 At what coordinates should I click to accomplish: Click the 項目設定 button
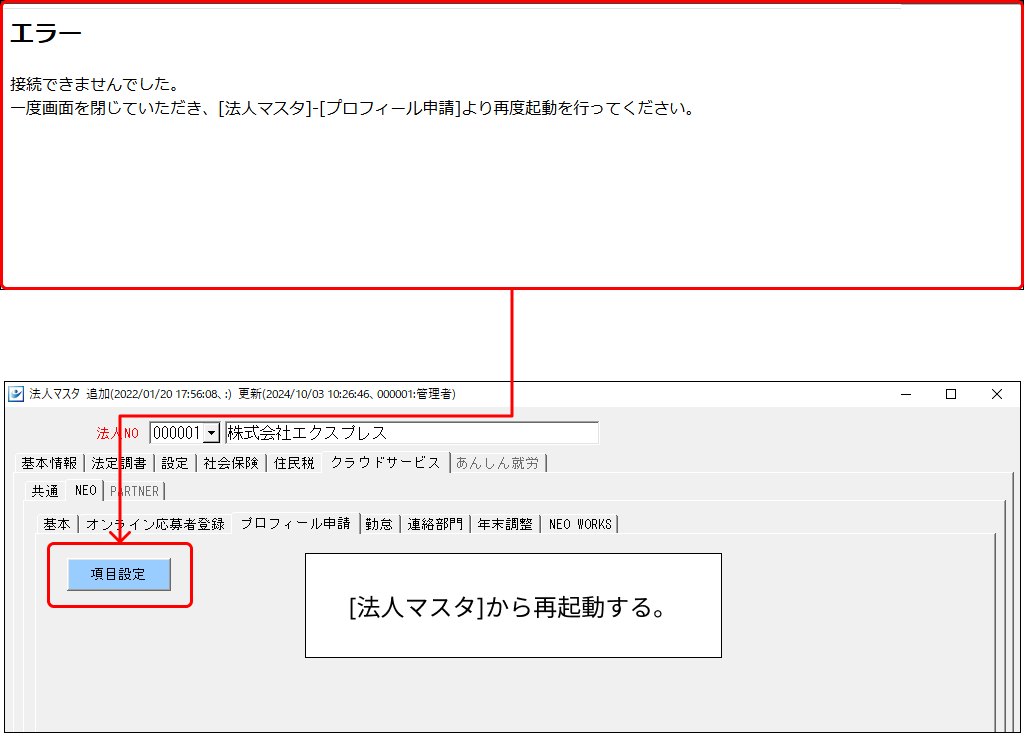(119, 574)
